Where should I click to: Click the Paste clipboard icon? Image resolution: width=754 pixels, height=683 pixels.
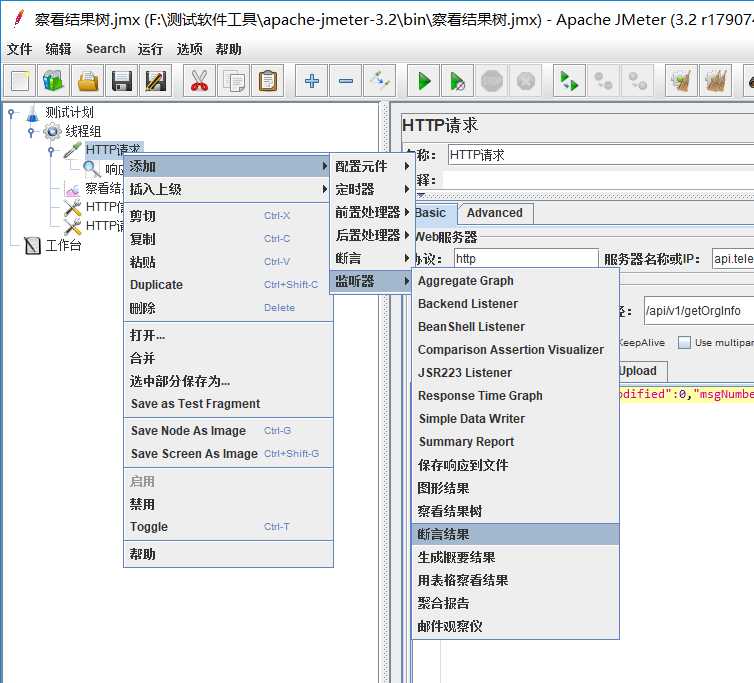click(267, 81)
